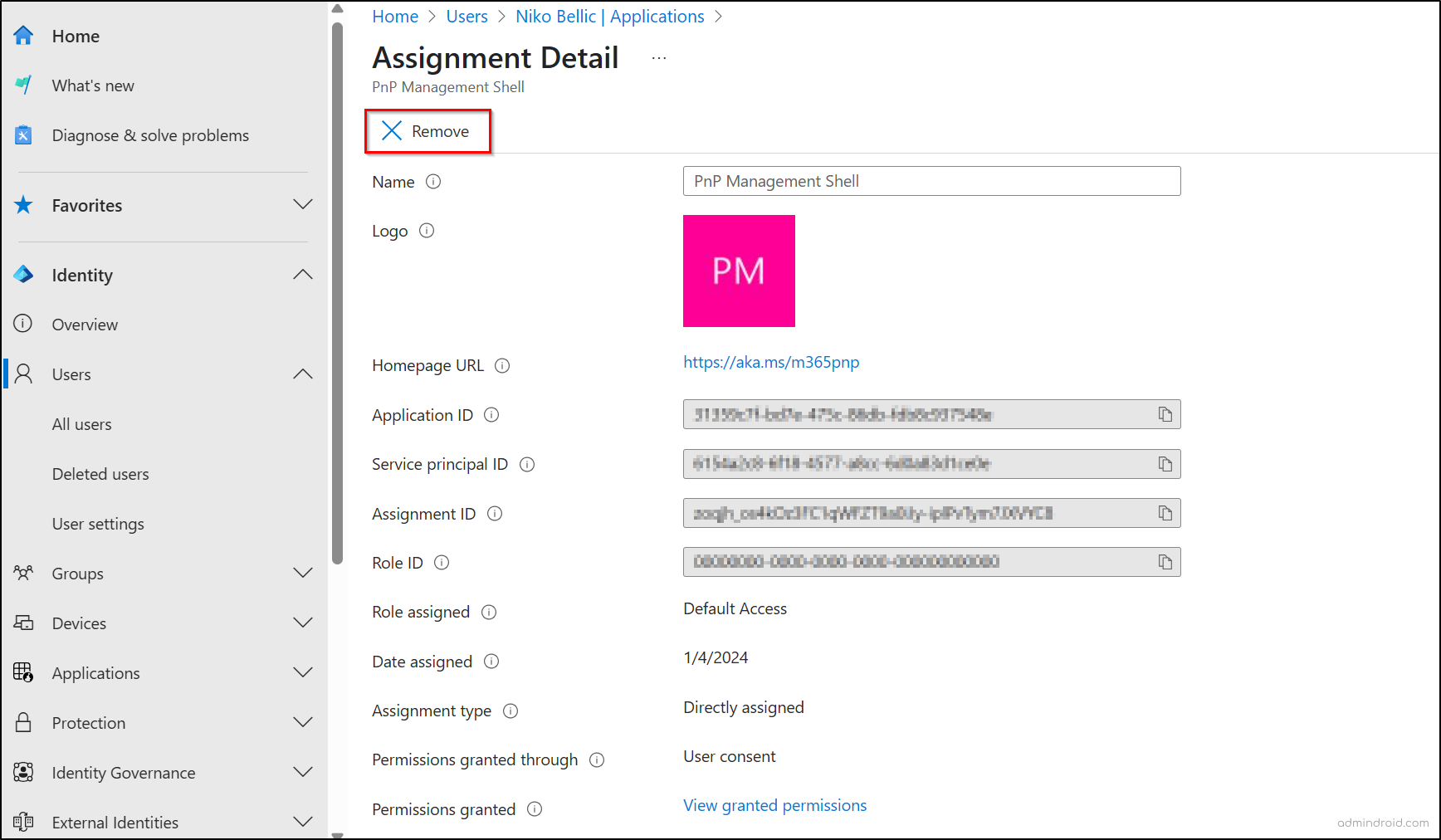
Task: Click the Identity Governance icon
Action: 23,772
